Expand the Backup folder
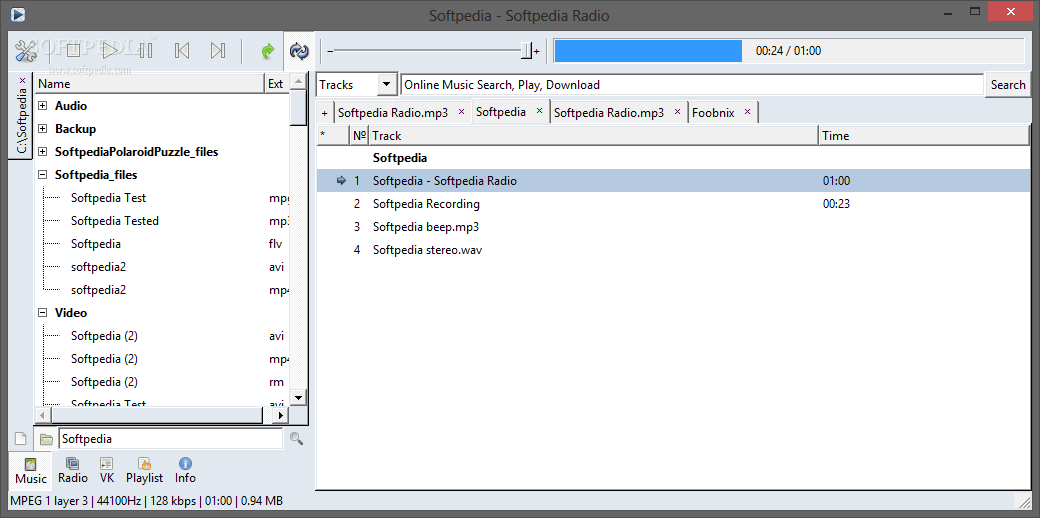 click(42, 129)
